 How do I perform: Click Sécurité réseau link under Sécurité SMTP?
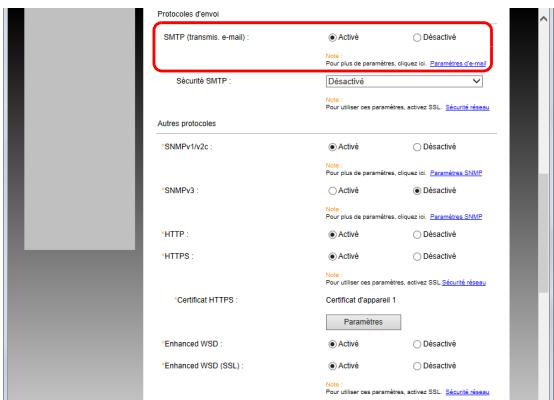point(467,107)
